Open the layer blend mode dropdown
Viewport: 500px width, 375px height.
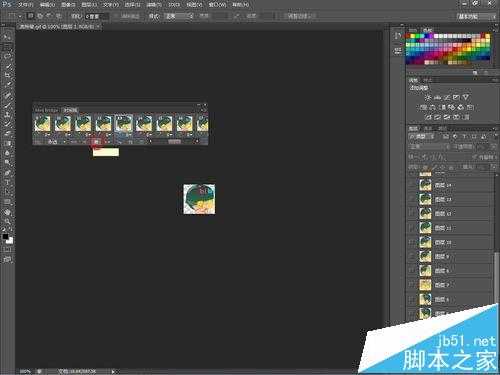428,147
